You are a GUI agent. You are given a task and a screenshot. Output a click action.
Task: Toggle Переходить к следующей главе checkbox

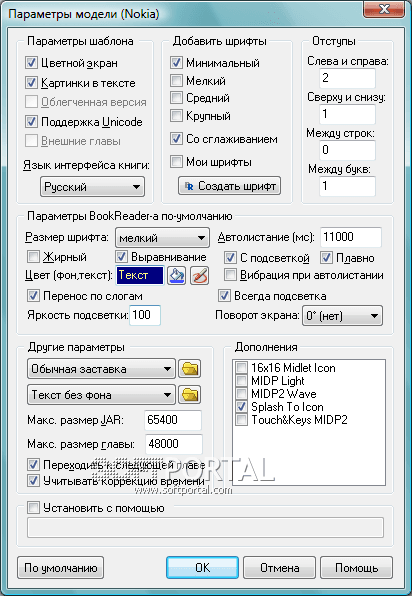33,464
